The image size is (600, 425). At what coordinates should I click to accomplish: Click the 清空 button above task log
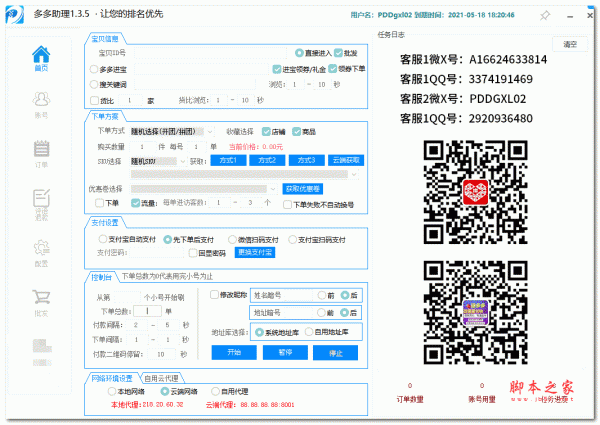(570, 44)
